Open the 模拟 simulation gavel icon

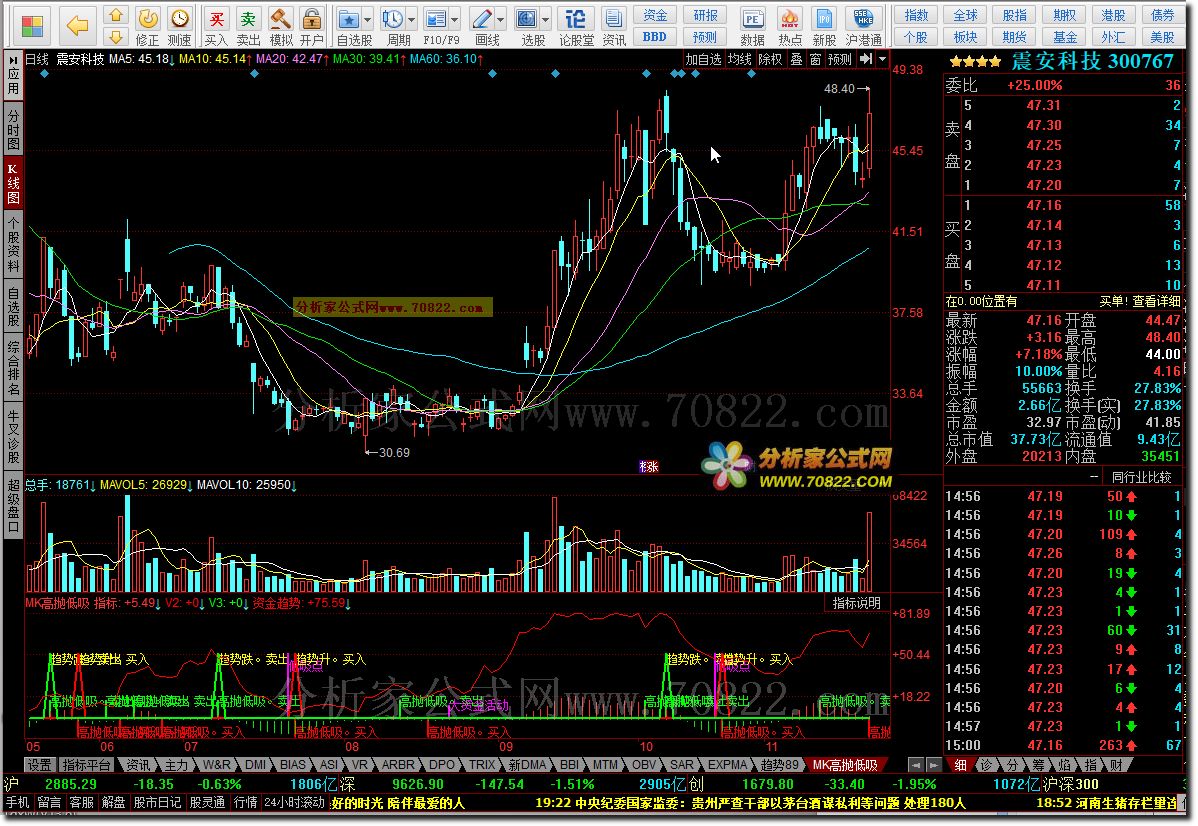pyautogui.click(x=280, y=27)
